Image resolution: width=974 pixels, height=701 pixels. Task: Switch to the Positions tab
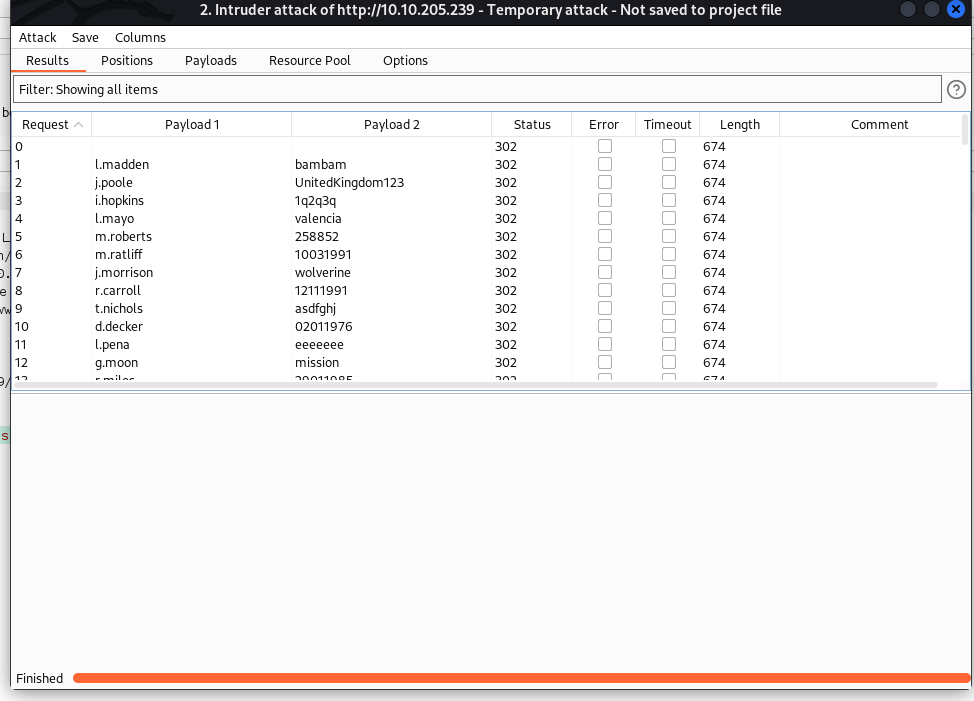coord(127,60)
